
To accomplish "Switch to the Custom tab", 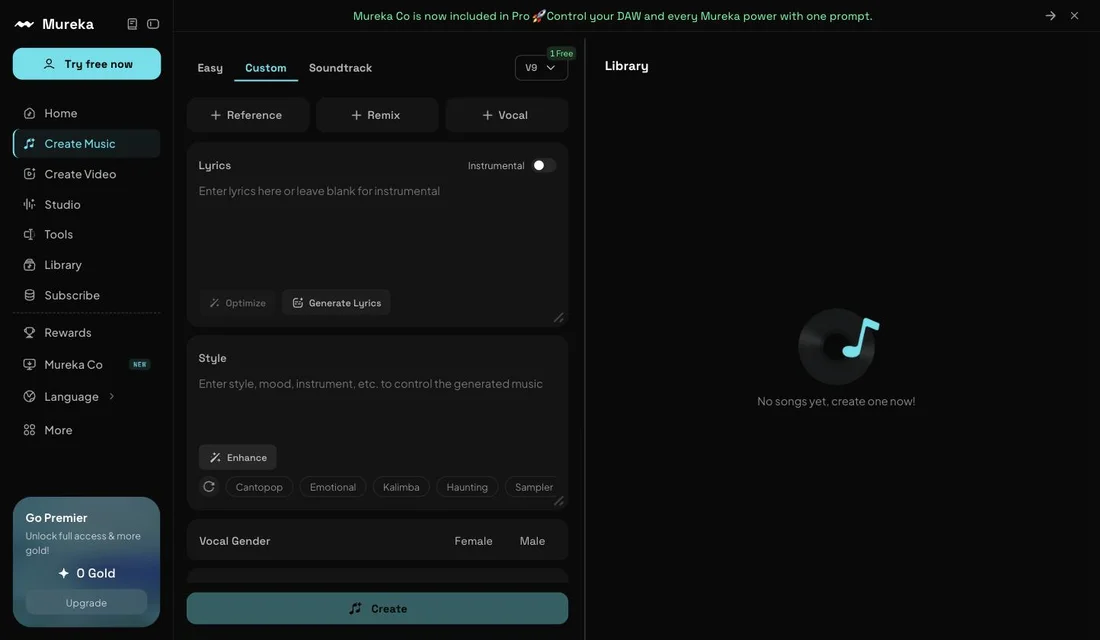I will tap(266, 68).
